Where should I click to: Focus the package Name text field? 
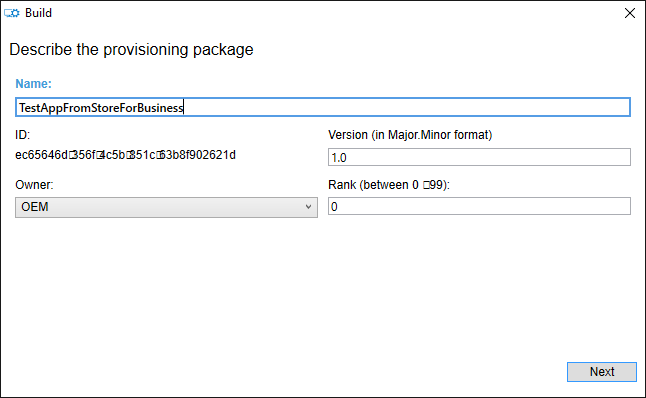[323, 107]
